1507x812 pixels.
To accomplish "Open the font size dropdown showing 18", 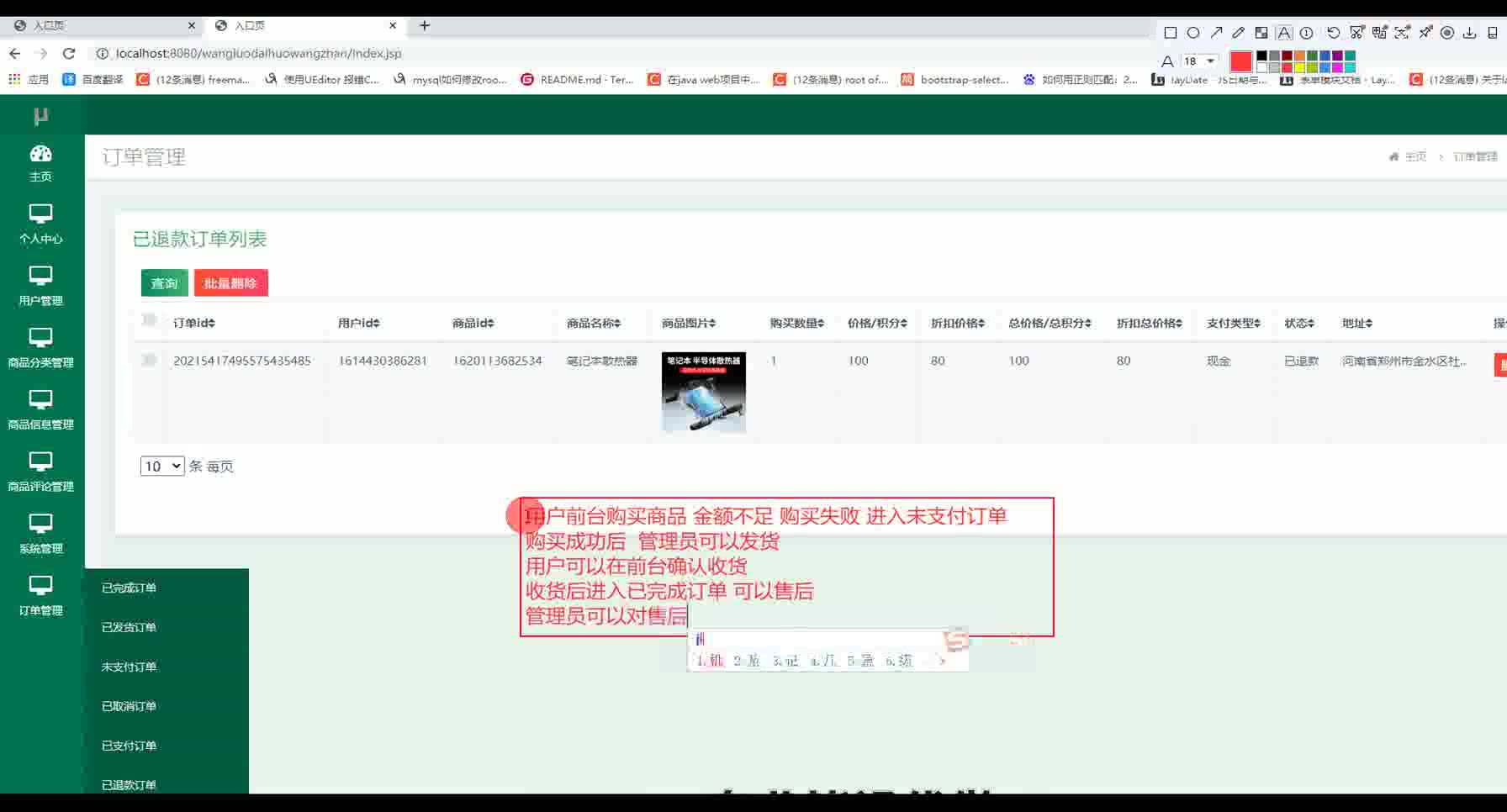I will pos(1200,61).
